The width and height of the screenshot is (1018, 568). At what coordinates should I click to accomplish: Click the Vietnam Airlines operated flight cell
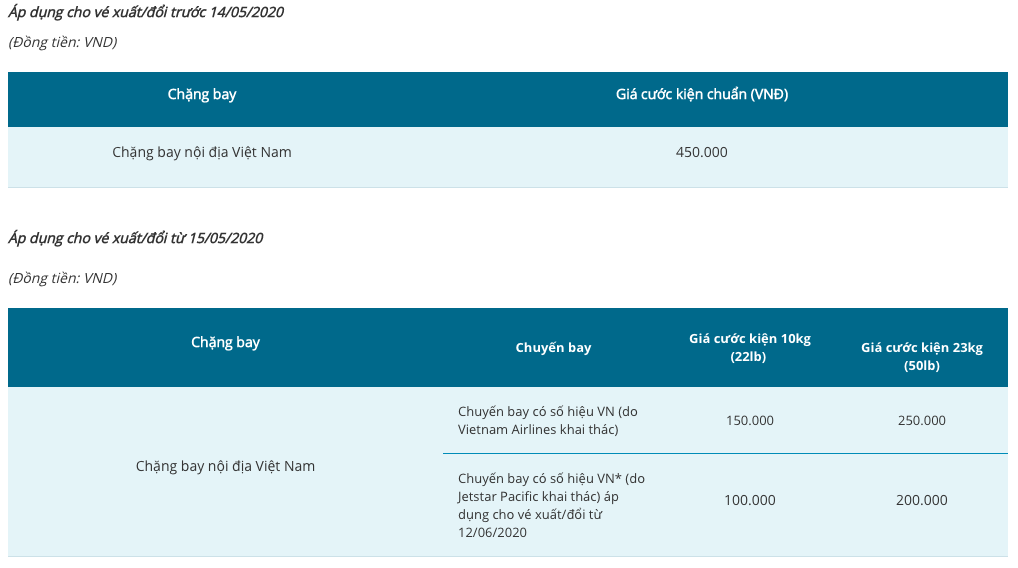548,421
